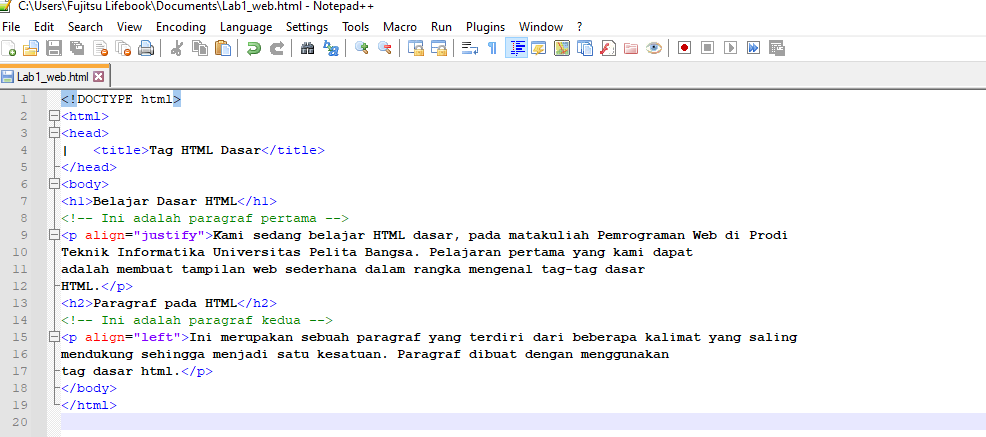
Task: Open the Run menu
Action: [x=441, y=27]
